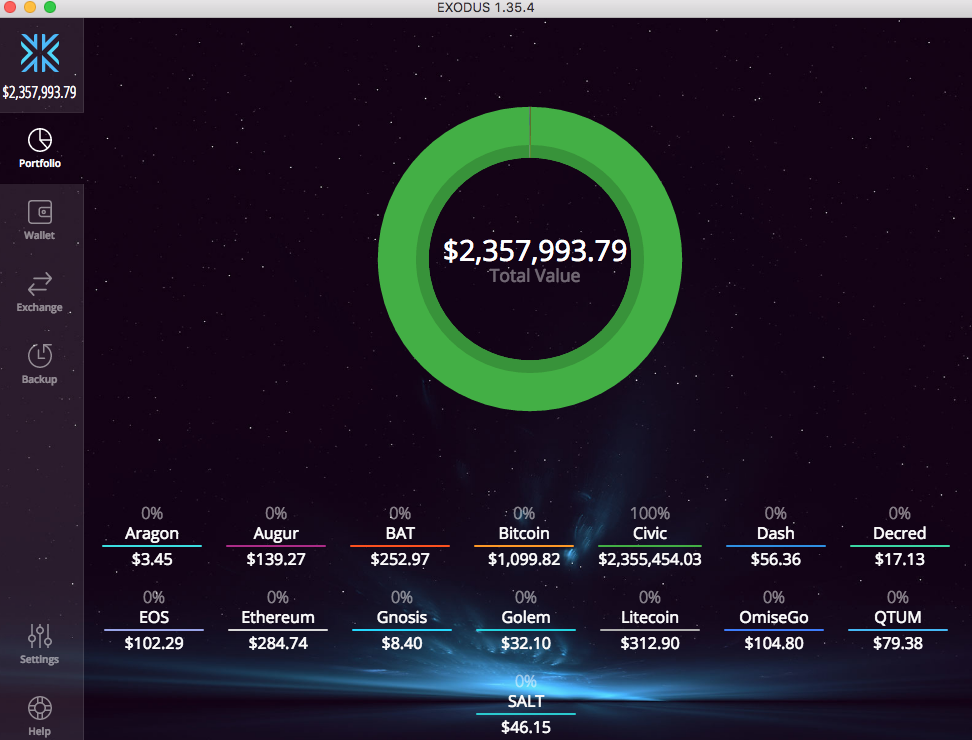Click the SALT value $46.15
The width and height of the screenshot is (972, 740).
pos(526,727)
